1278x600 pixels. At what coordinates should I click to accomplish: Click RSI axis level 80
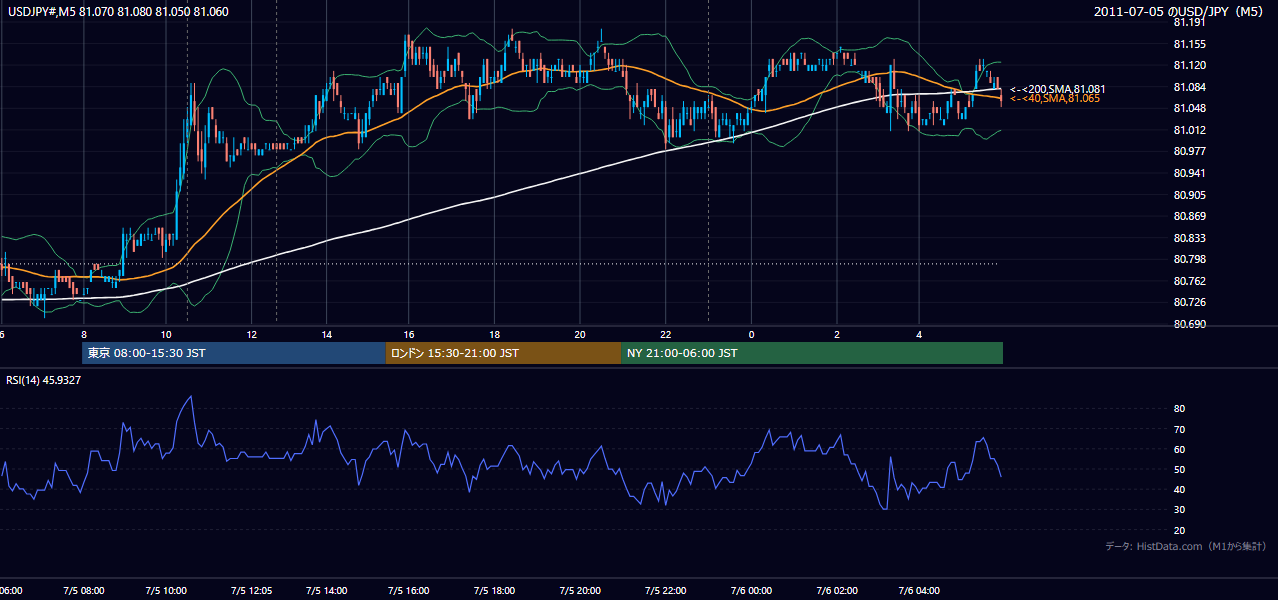pyautogui.click(x=1180, y=409)
